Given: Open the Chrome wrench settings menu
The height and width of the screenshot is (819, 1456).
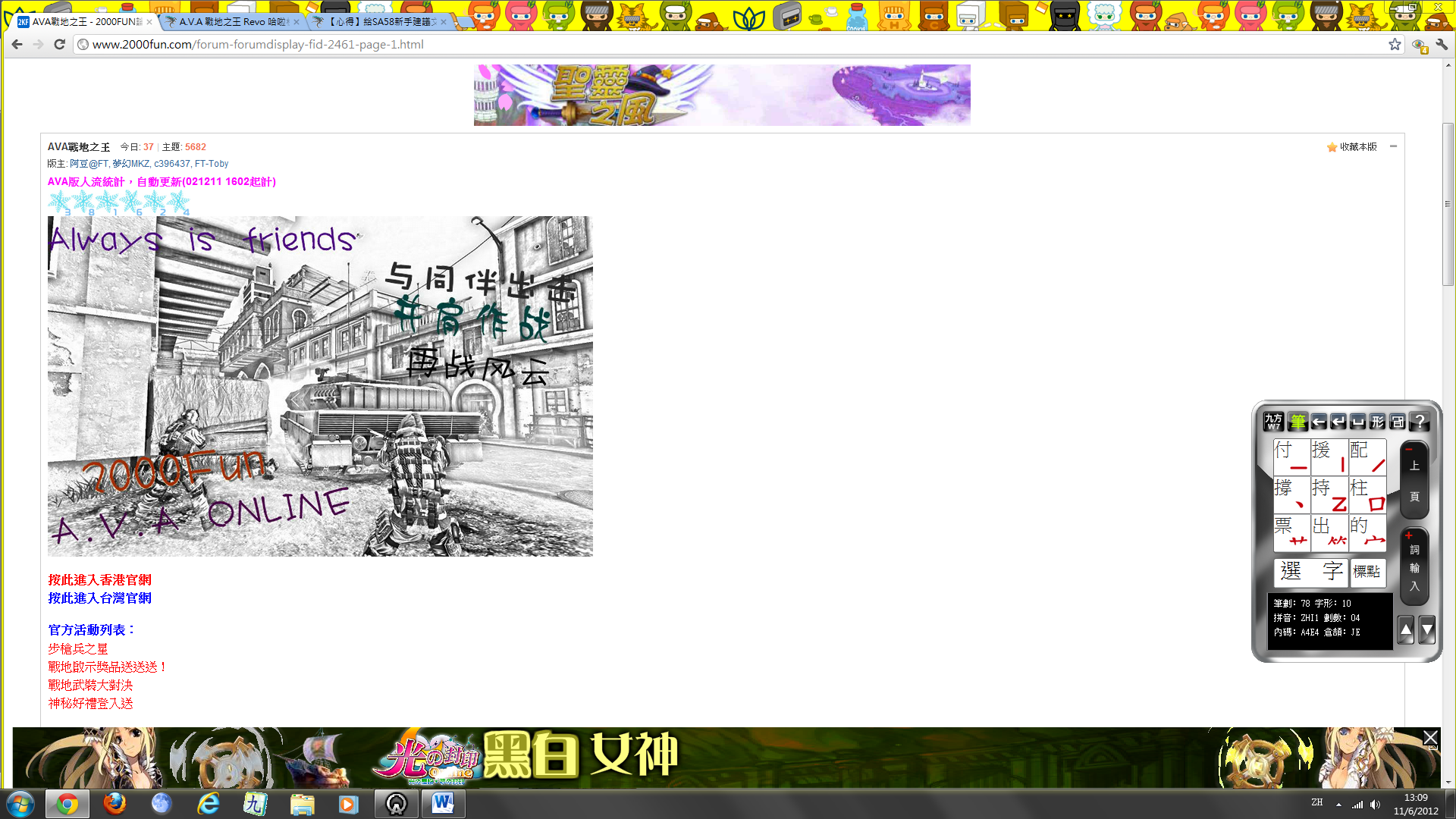Looking at the screenshot, I should click(x=1442, y=44).
